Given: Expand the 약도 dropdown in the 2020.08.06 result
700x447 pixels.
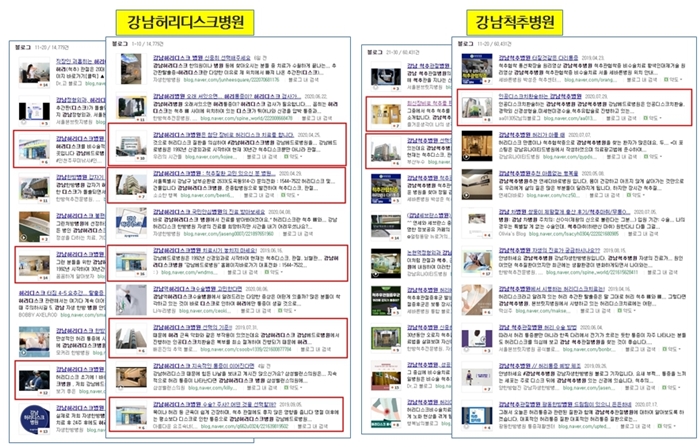Looking at the screenshot, I should 287,310.
